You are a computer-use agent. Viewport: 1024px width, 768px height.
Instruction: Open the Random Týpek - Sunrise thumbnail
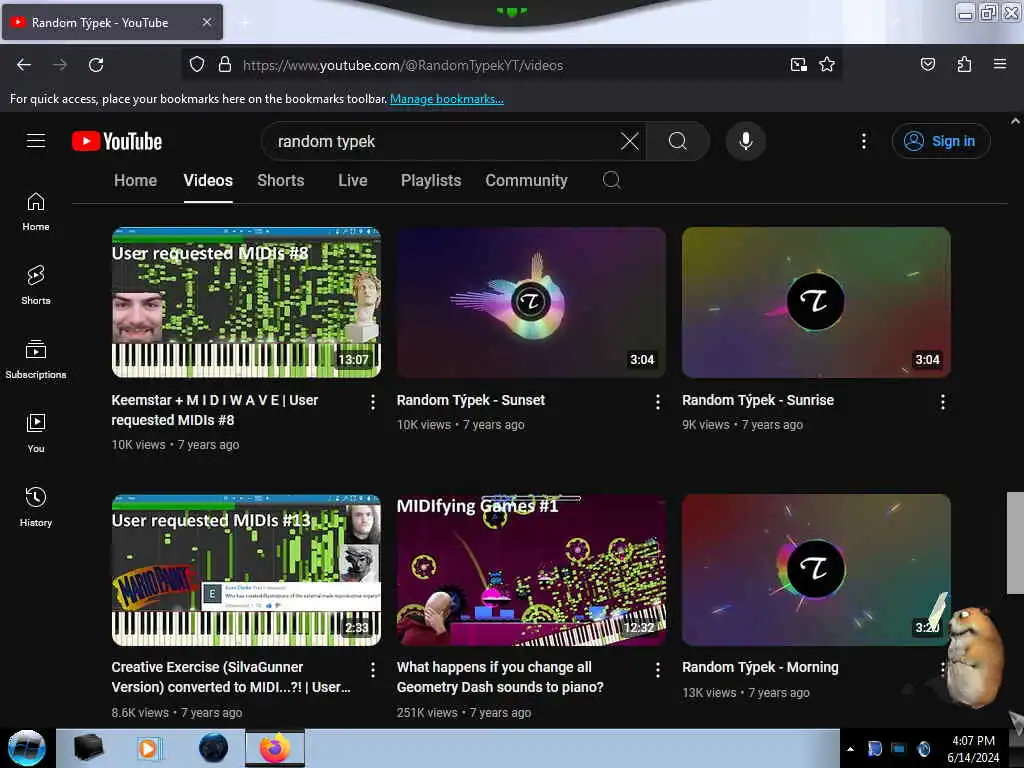[816, 302]
